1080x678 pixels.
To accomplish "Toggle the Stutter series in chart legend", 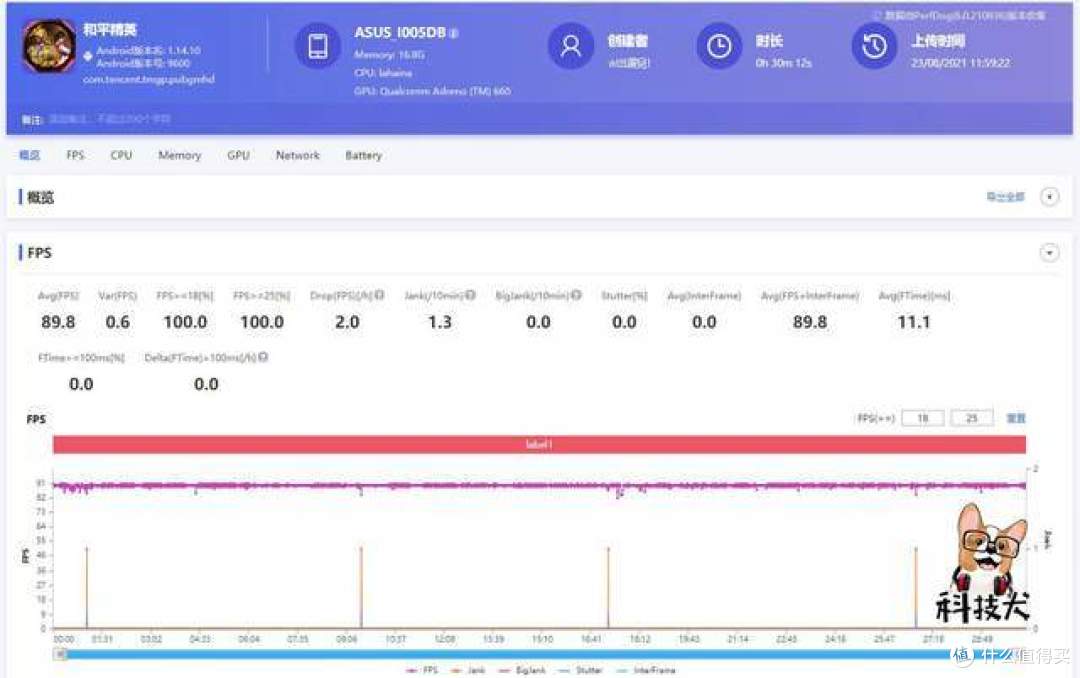I will [x=580, y=670].
